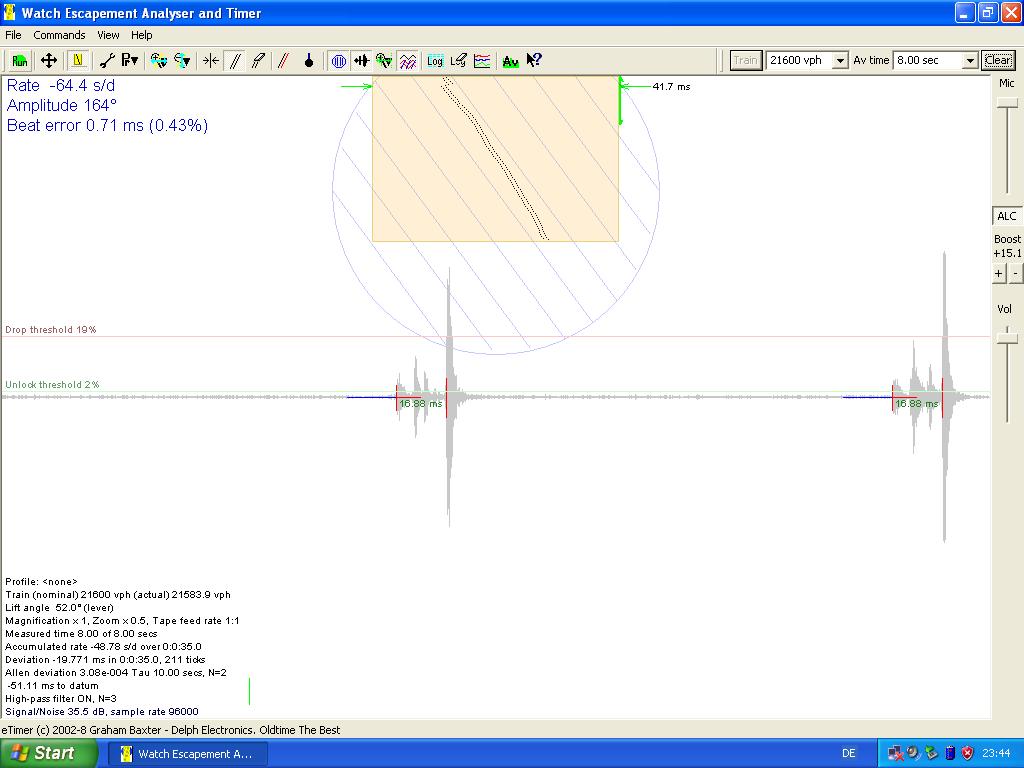The image size is (1024, 768).
Task: Click the pendulum icon in toolbar
Action: 309,60
